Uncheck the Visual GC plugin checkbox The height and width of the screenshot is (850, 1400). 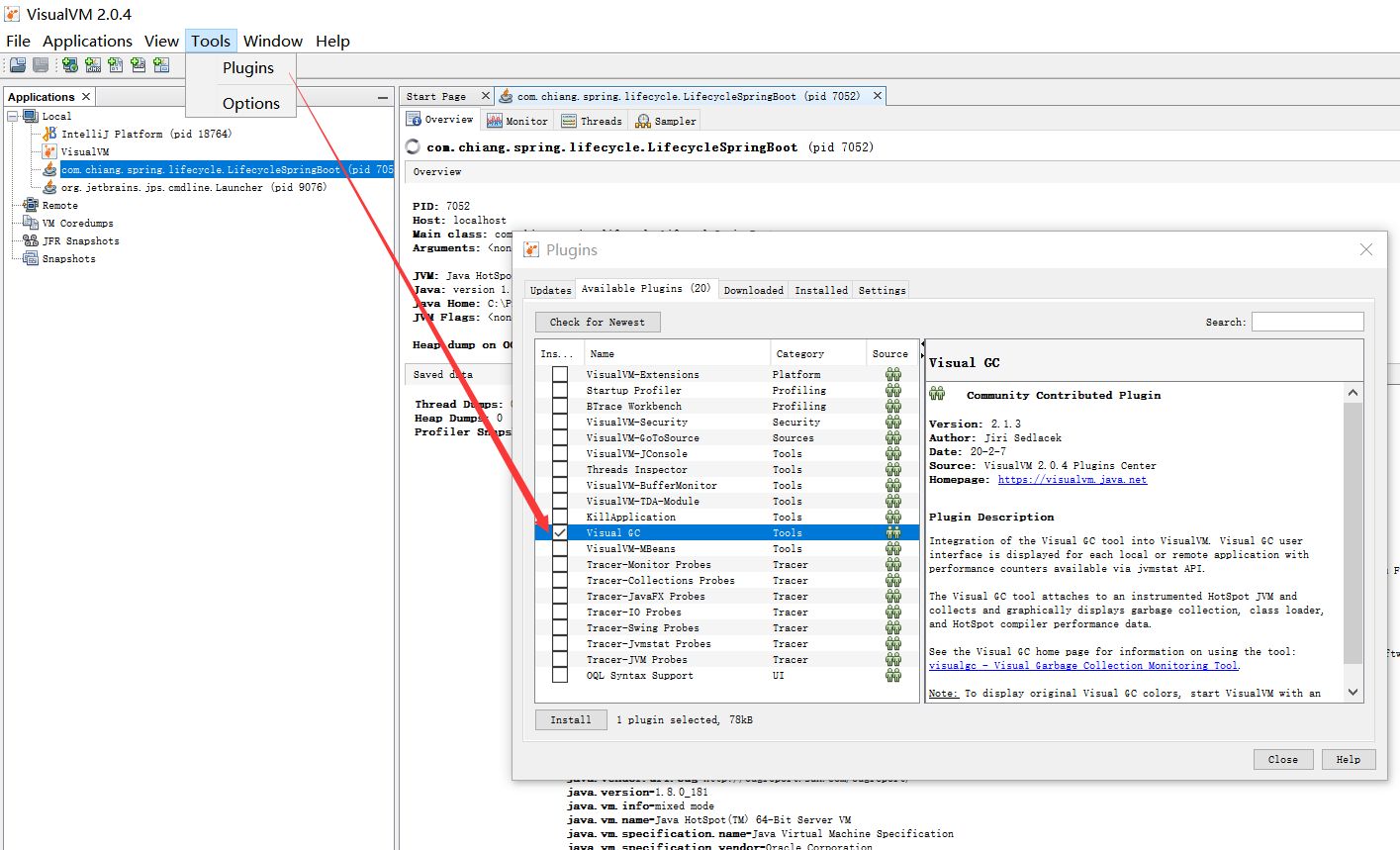560,532
